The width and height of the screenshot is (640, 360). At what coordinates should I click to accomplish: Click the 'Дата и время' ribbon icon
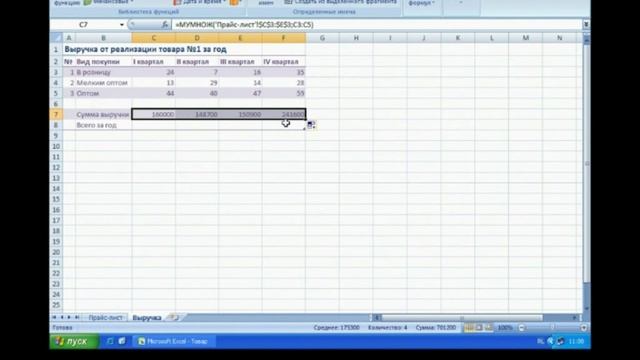(x=177, y=2)
